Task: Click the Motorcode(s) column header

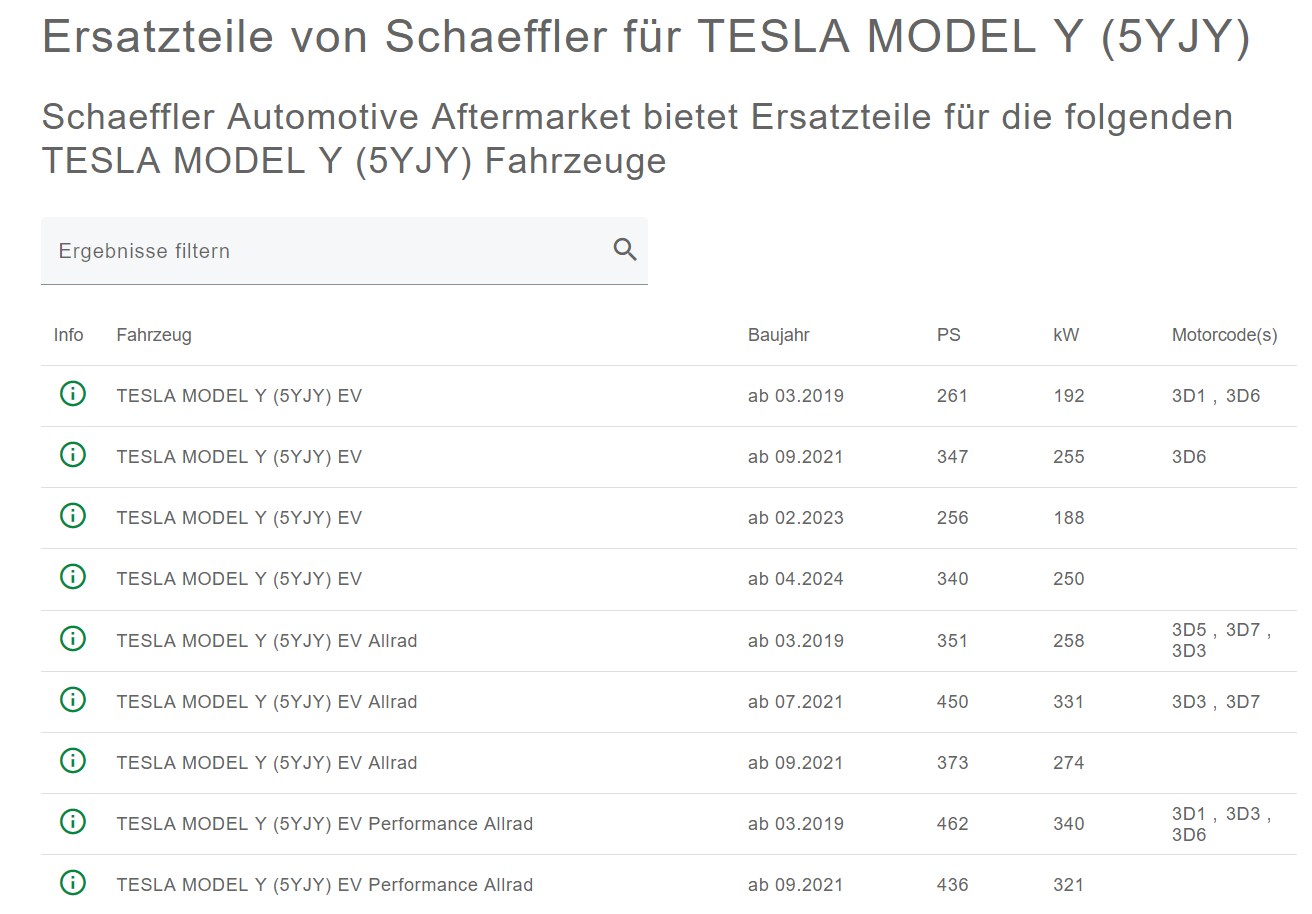Action: coord(1224,335)
